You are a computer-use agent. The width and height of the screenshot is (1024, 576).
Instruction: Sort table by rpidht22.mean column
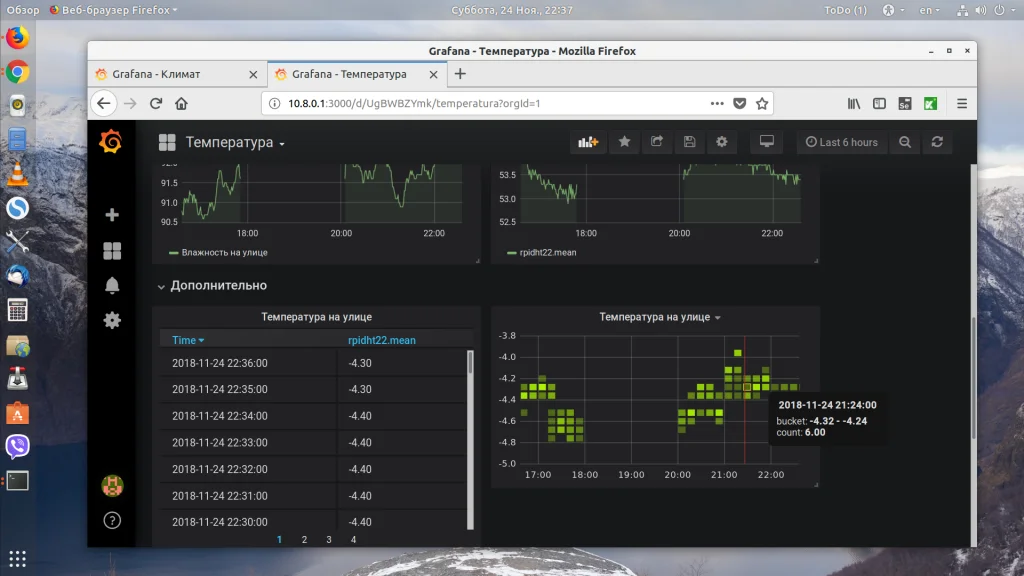(381, 340)
